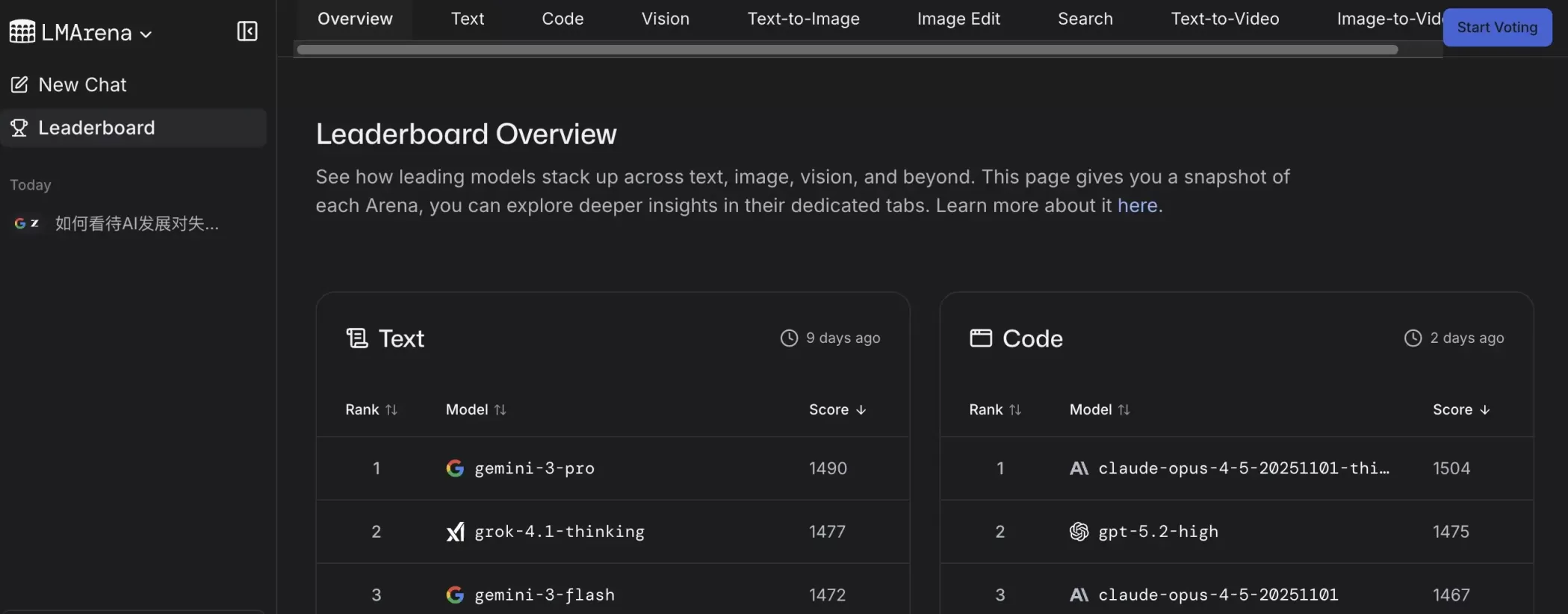Screen dimensions: 1568x614
Task: Click the LMArena grid logo icon
Action: tap(22, 31)
